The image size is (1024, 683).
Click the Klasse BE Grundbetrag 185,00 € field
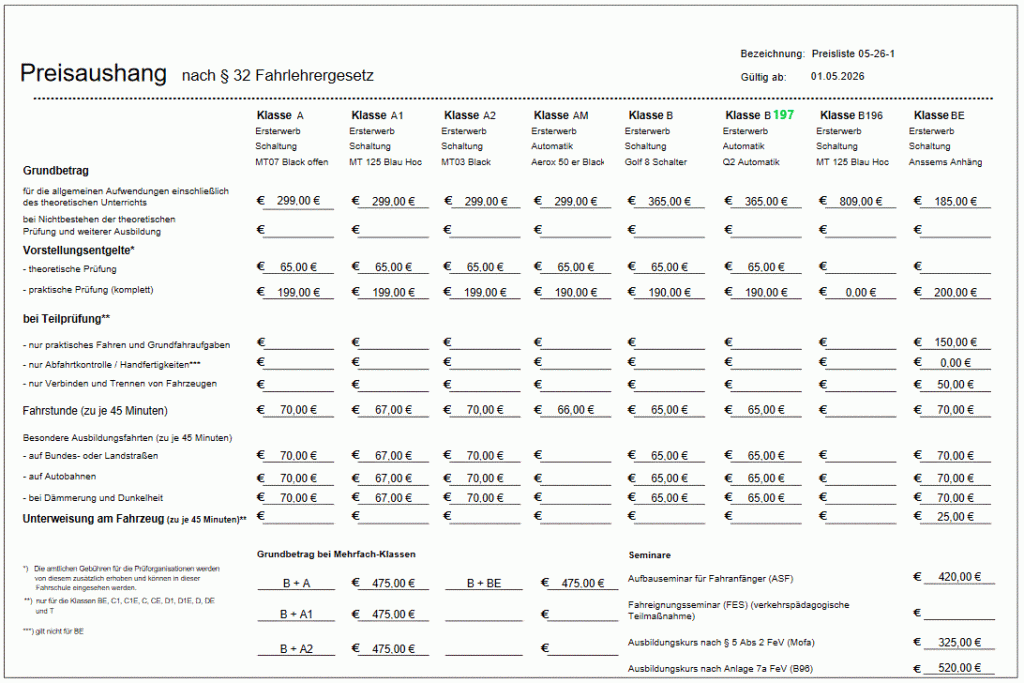click(x=957, y=201)
